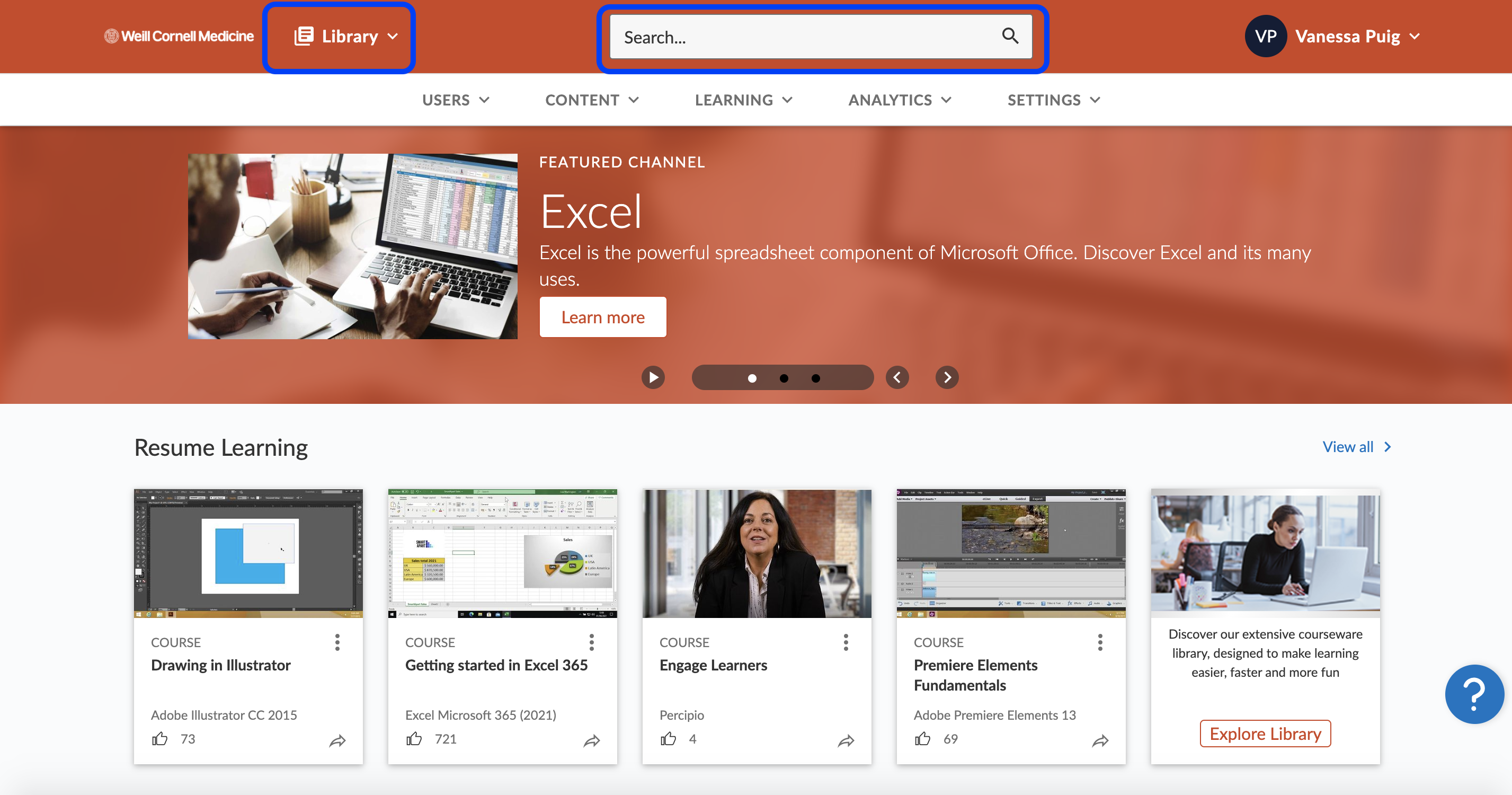
Task: Click the three-dot menu on Getting started in Excel 365
Action: [591, 642]
